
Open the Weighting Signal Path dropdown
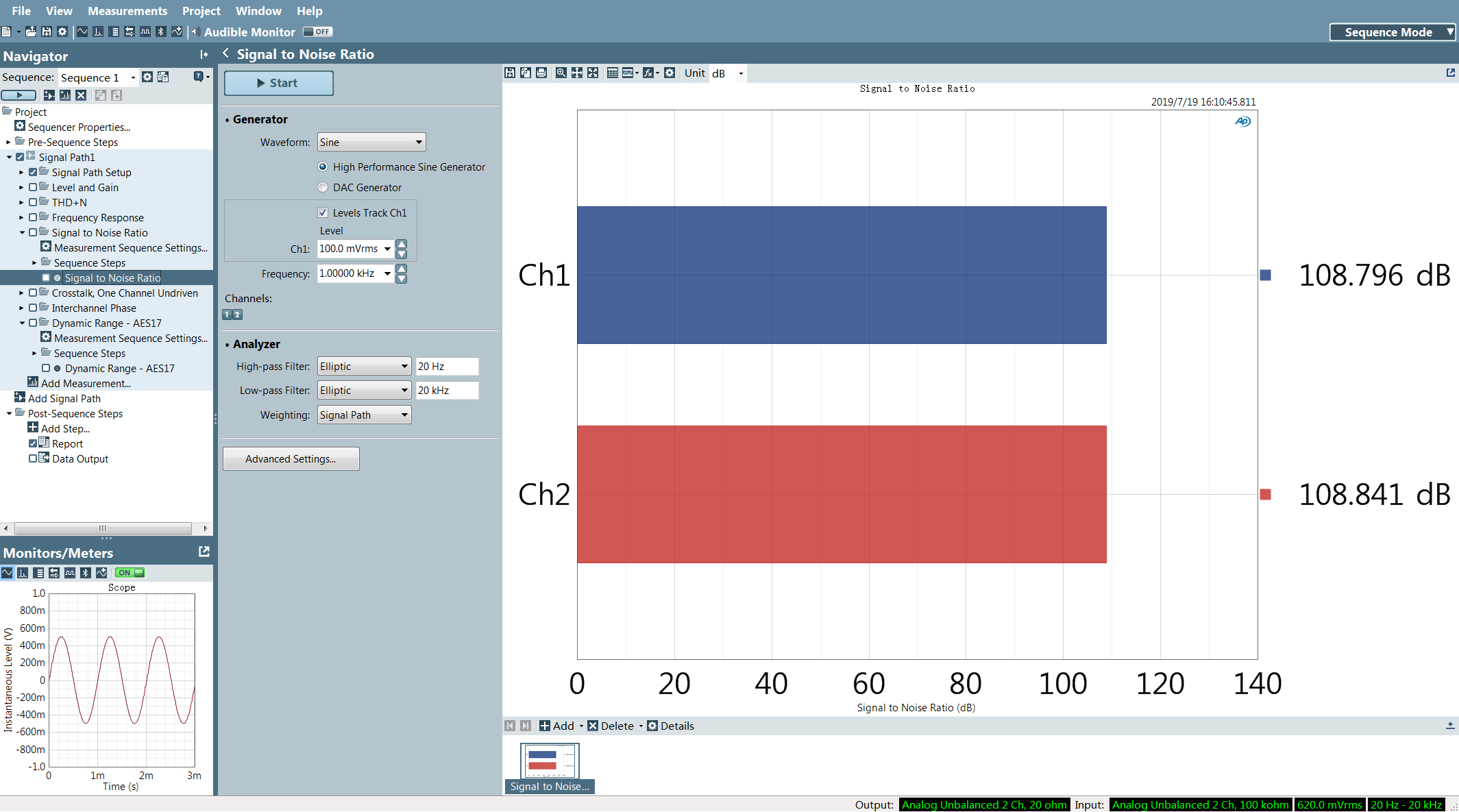point(364,415)
